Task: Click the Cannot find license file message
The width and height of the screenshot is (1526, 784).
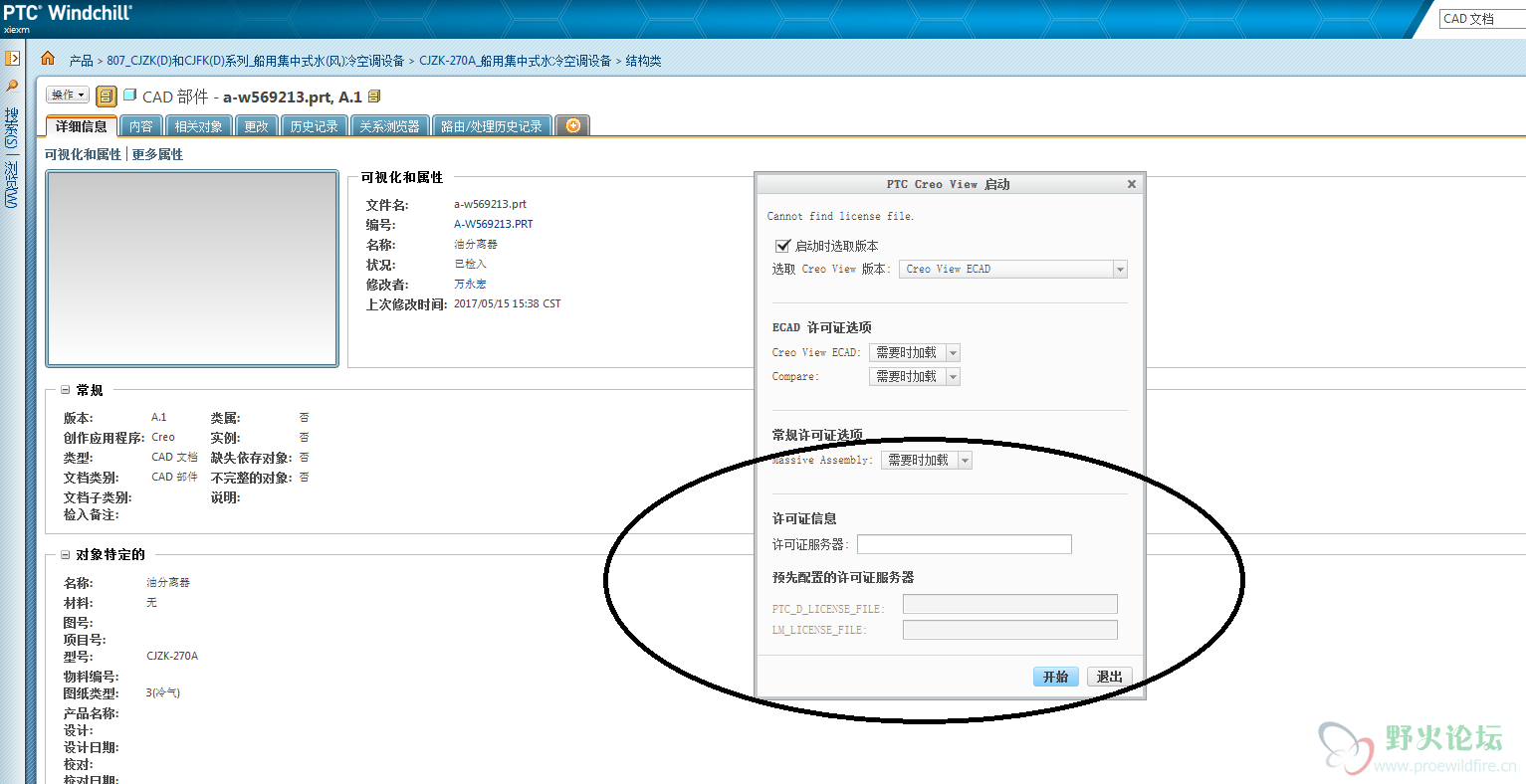Action: [x=840, y=216]
